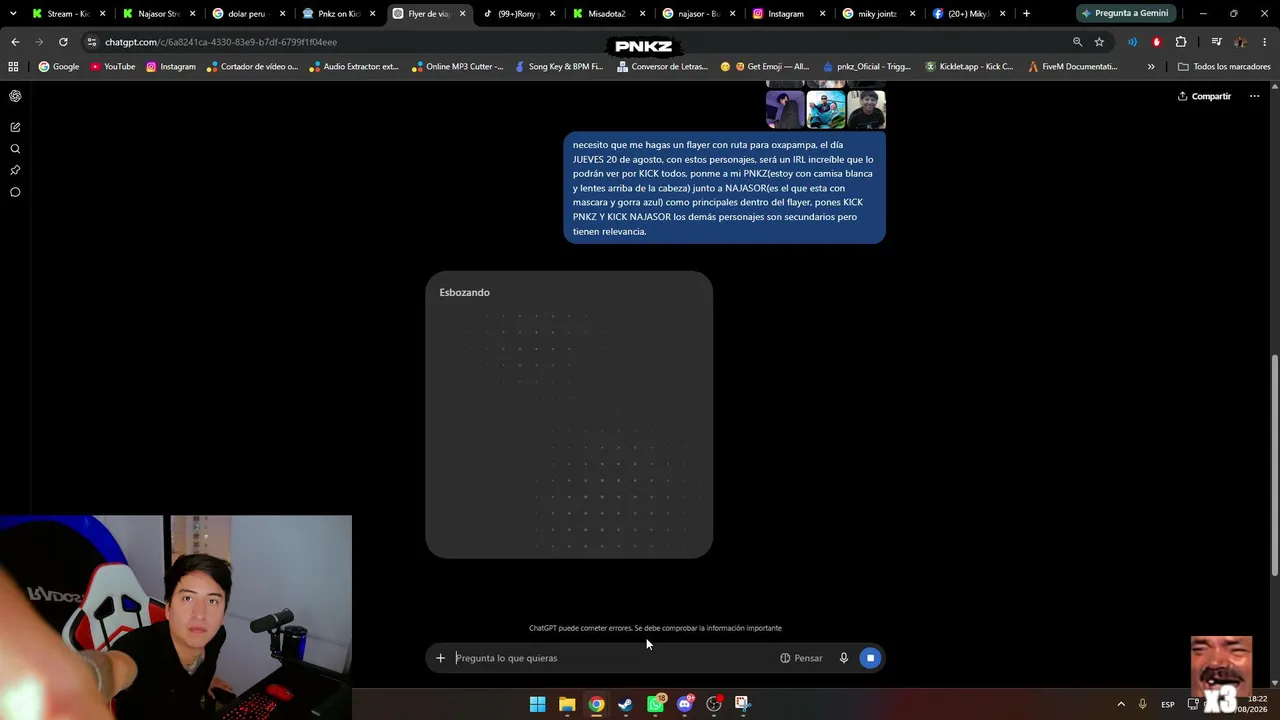The width and height of the screenshot is (1280, 720).
Task: Open the ChatGPT logo sidebar button
Action: coord(15,96)
